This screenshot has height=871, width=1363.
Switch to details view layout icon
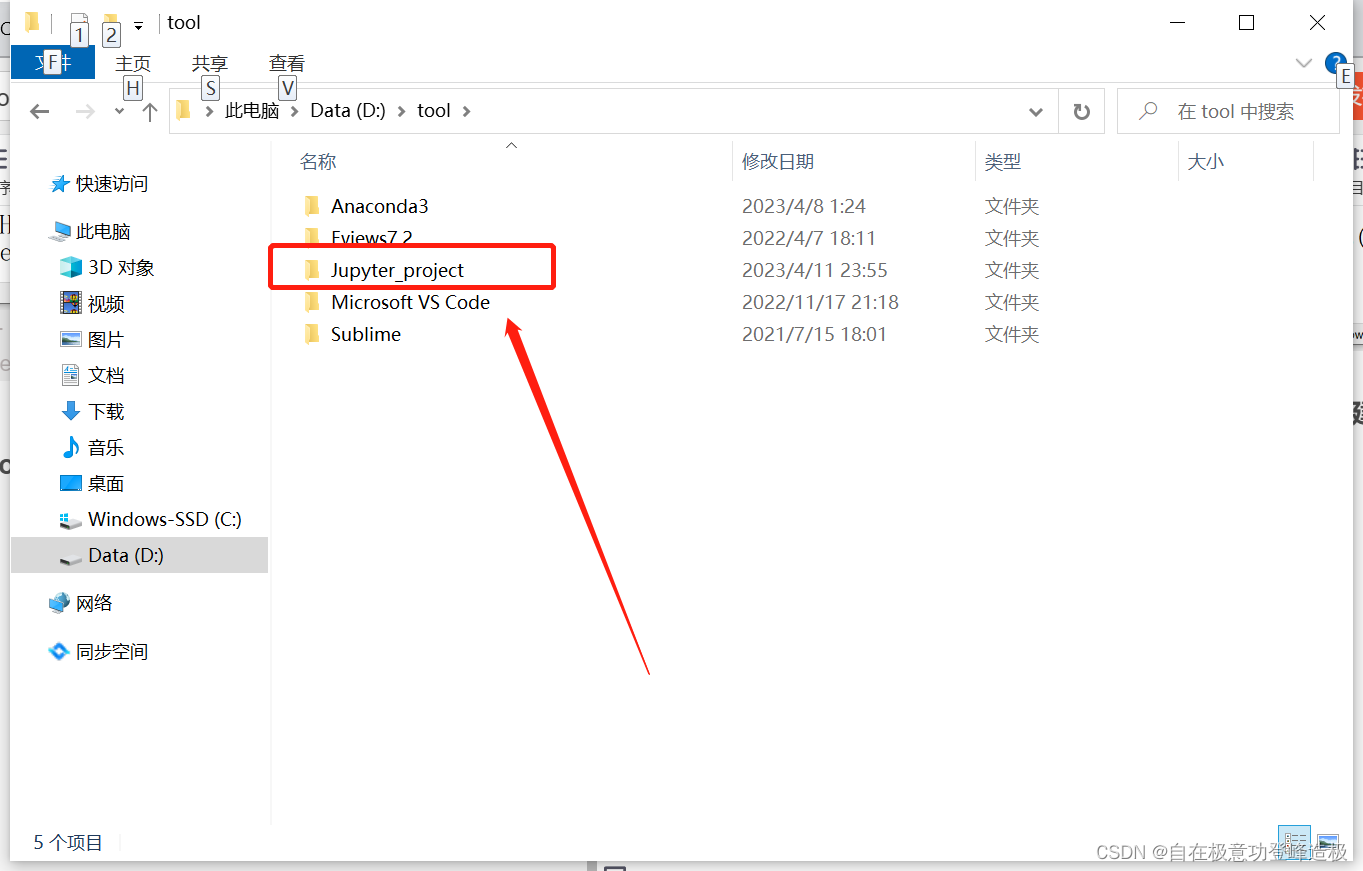(x=1296, y=842)
